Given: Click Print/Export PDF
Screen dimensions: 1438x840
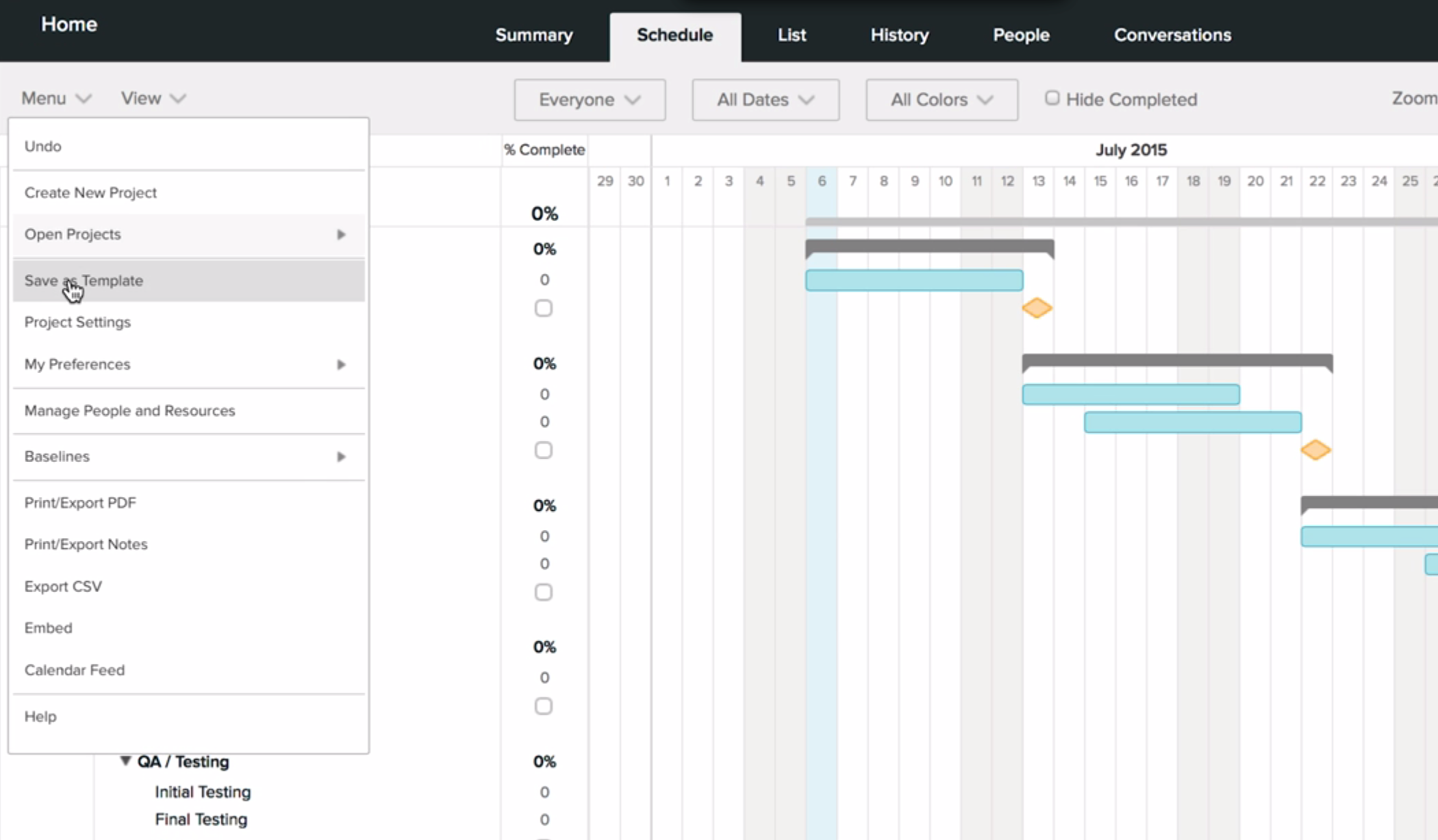Looking at the screenshot, I should [80, 502].
